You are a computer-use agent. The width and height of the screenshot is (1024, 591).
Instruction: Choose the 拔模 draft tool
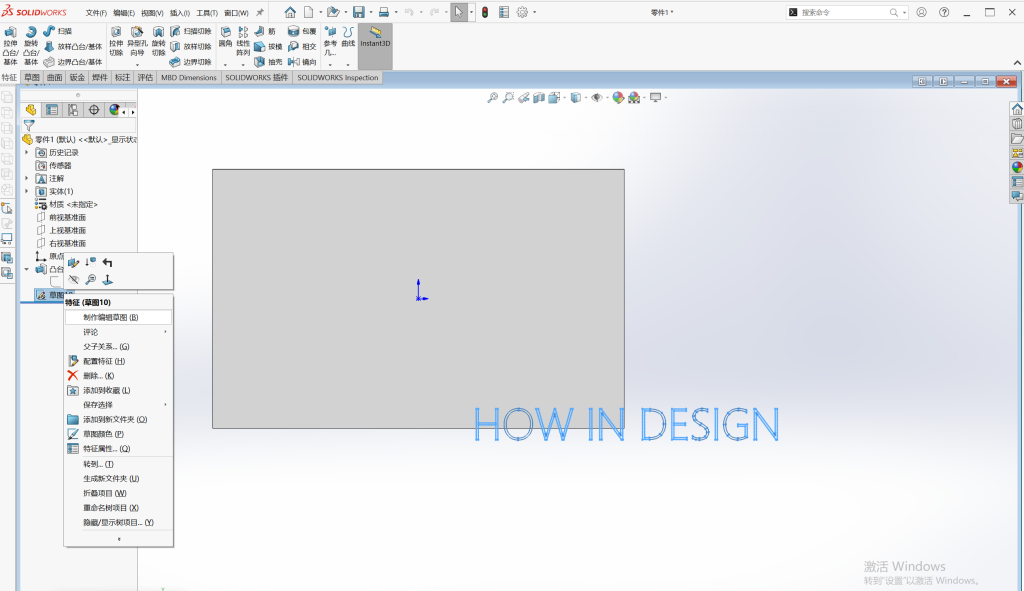(268, 46)
